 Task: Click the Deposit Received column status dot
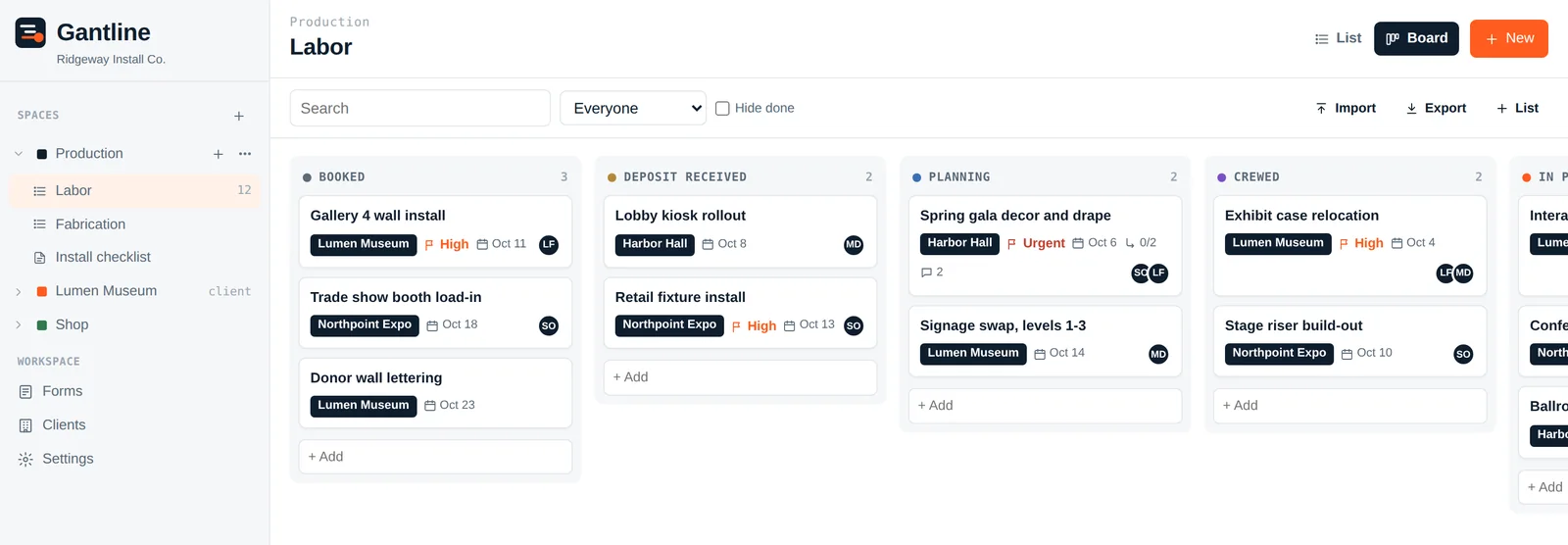point(612,177)
